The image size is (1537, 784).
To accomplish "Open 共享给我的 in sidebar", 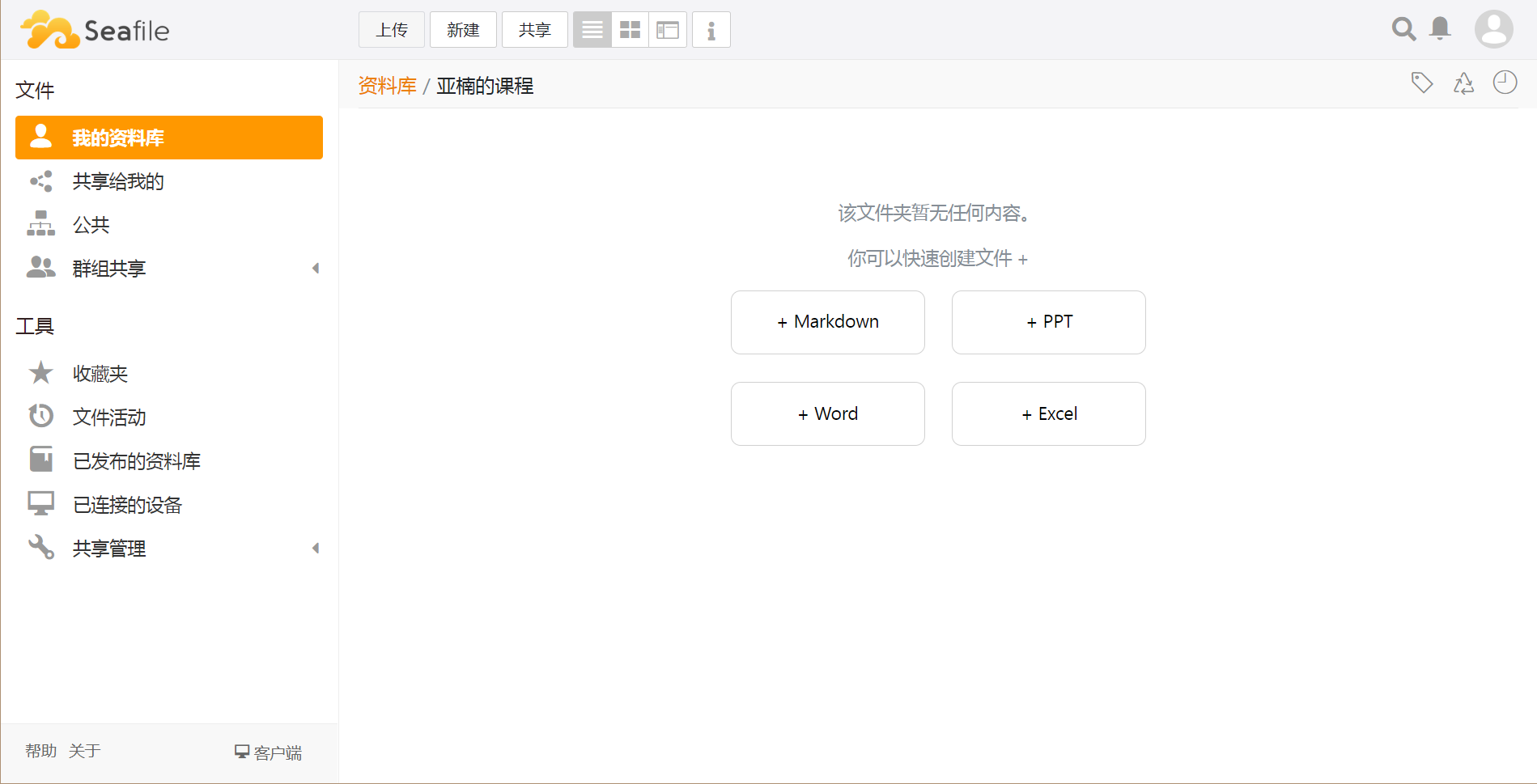I will (x=118, y=181).
